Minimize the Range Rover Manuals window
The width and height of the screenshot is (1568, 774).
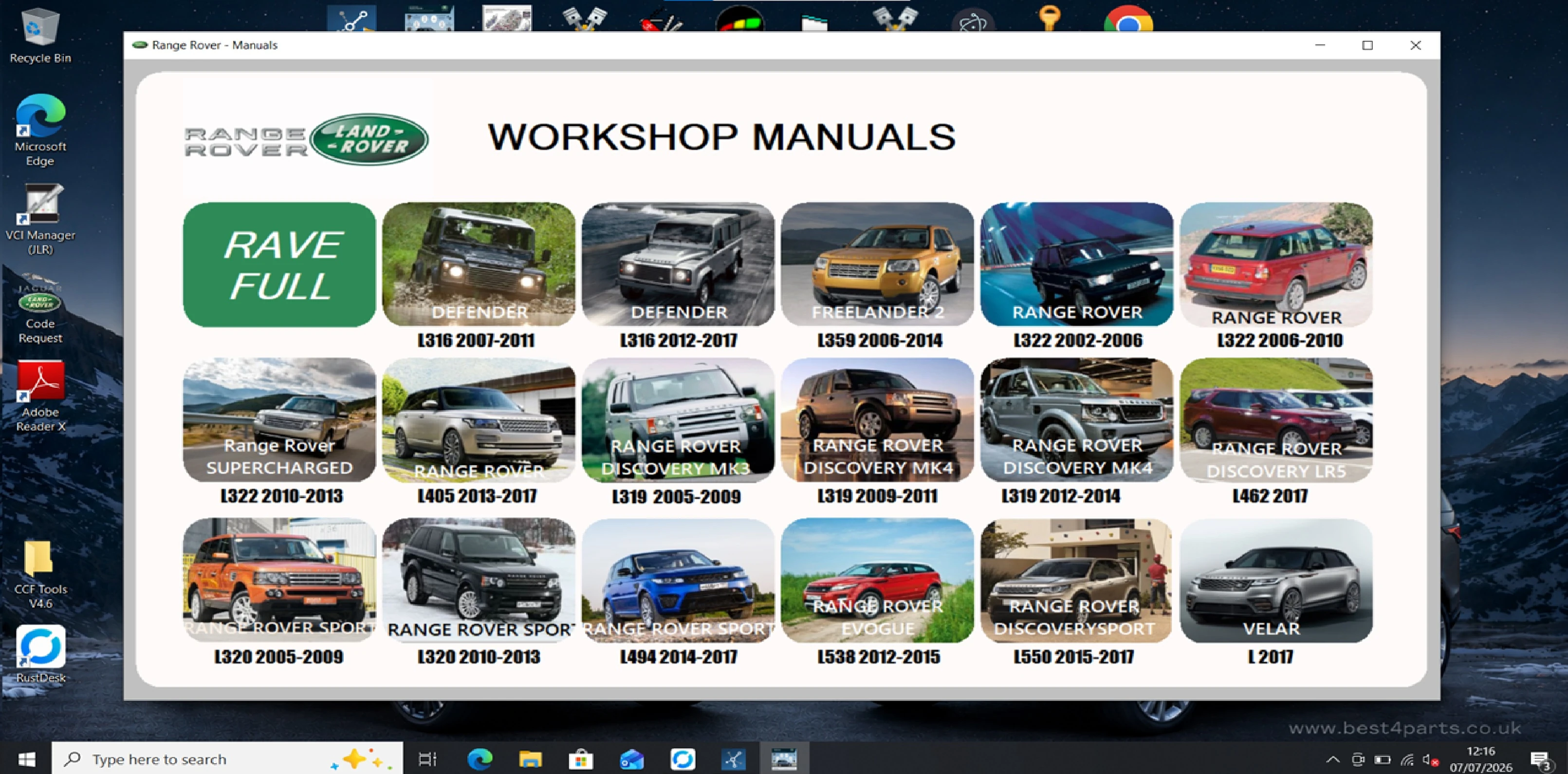(1320, 45)
